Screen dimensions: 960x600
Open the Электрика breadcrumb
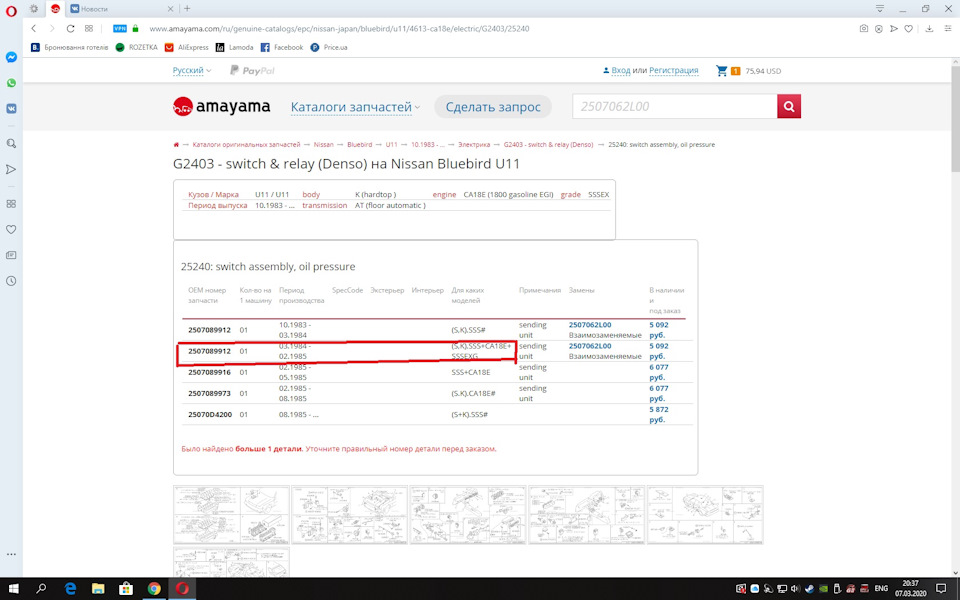(474, 144)
